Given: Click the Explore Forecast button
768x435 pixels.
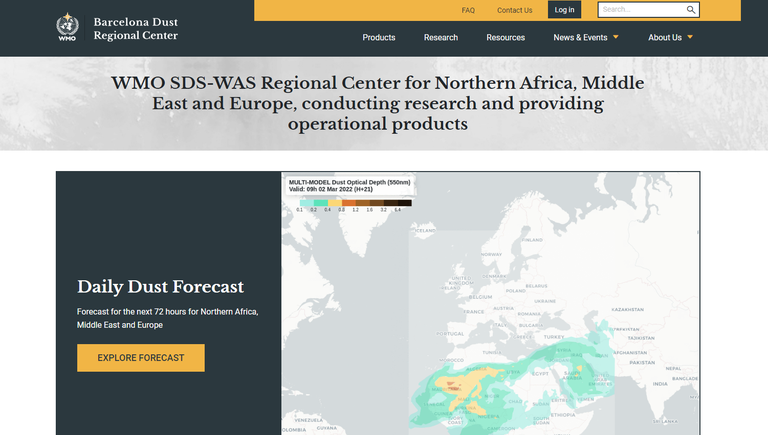Looking at the screenshot, I should tap(141, 358).
